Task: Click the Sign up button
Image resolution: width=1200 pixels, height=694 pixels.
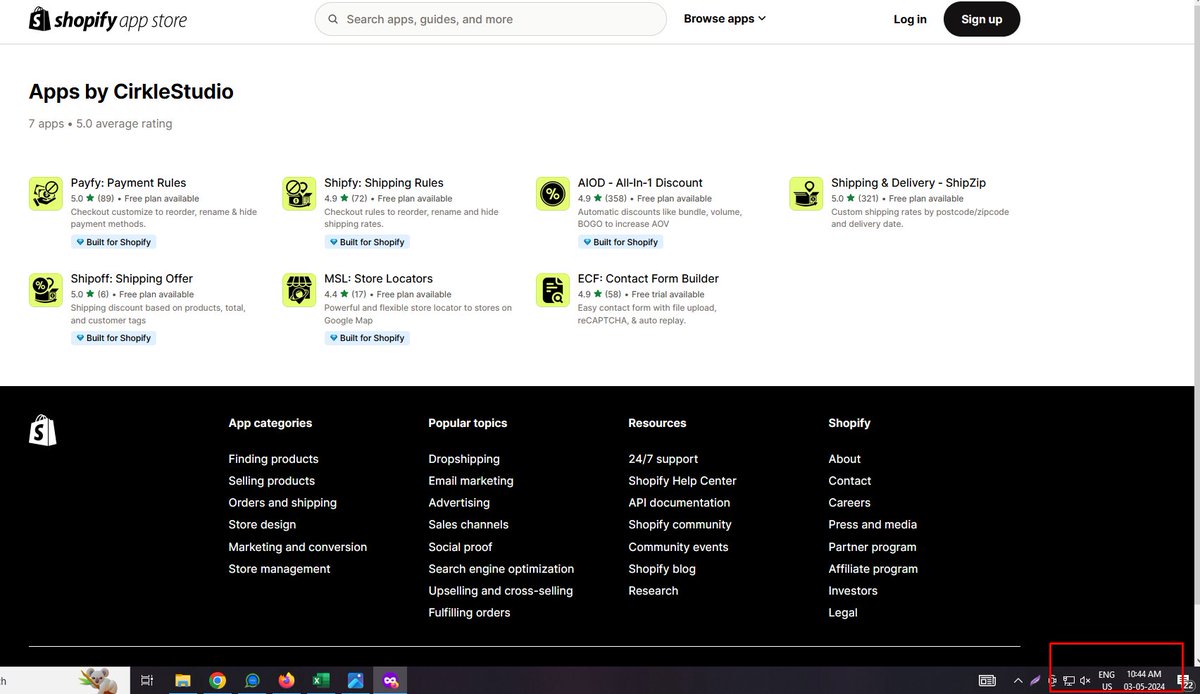Action: coord(982,19)
